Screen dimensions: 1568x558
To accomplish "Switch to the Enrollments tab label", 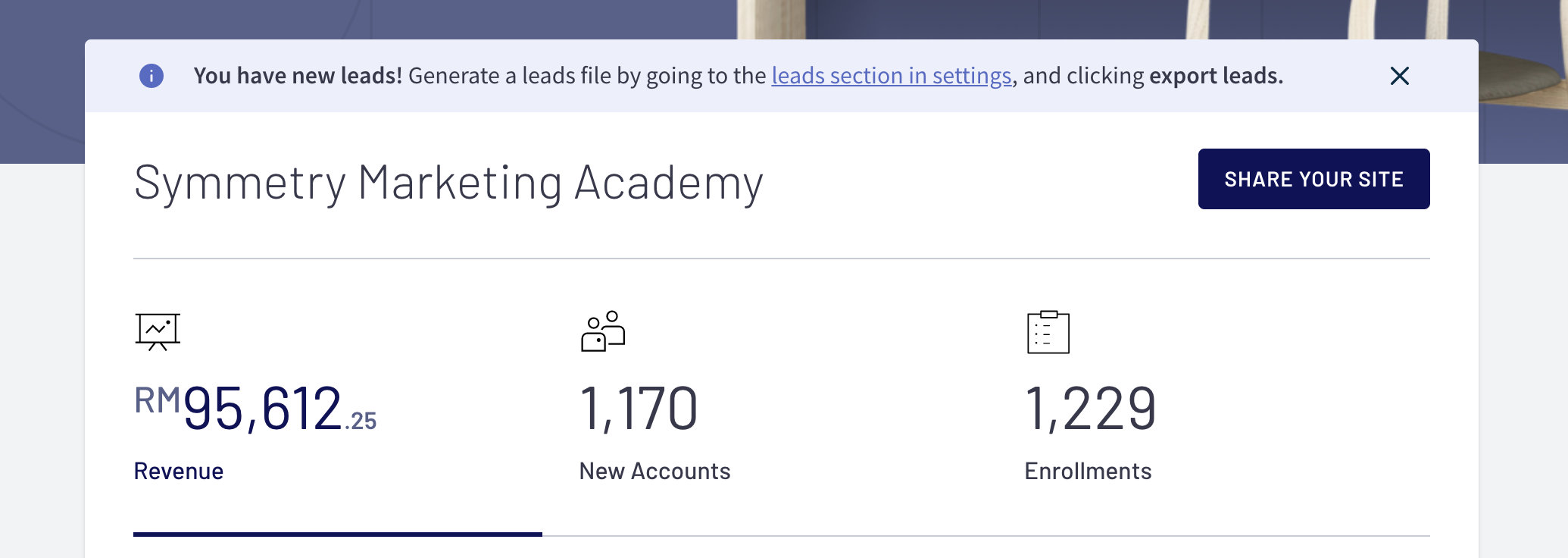I will [x=1088, y=472].
